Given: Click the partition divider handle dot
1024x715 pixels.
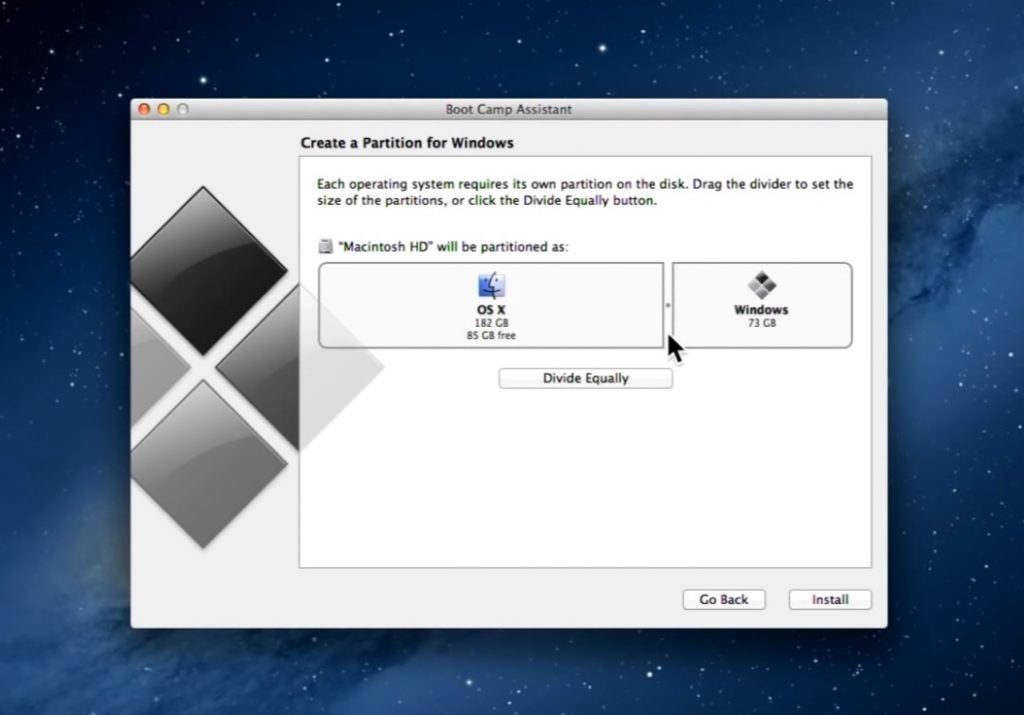Looking at the screenshot, I should [667, 305].
